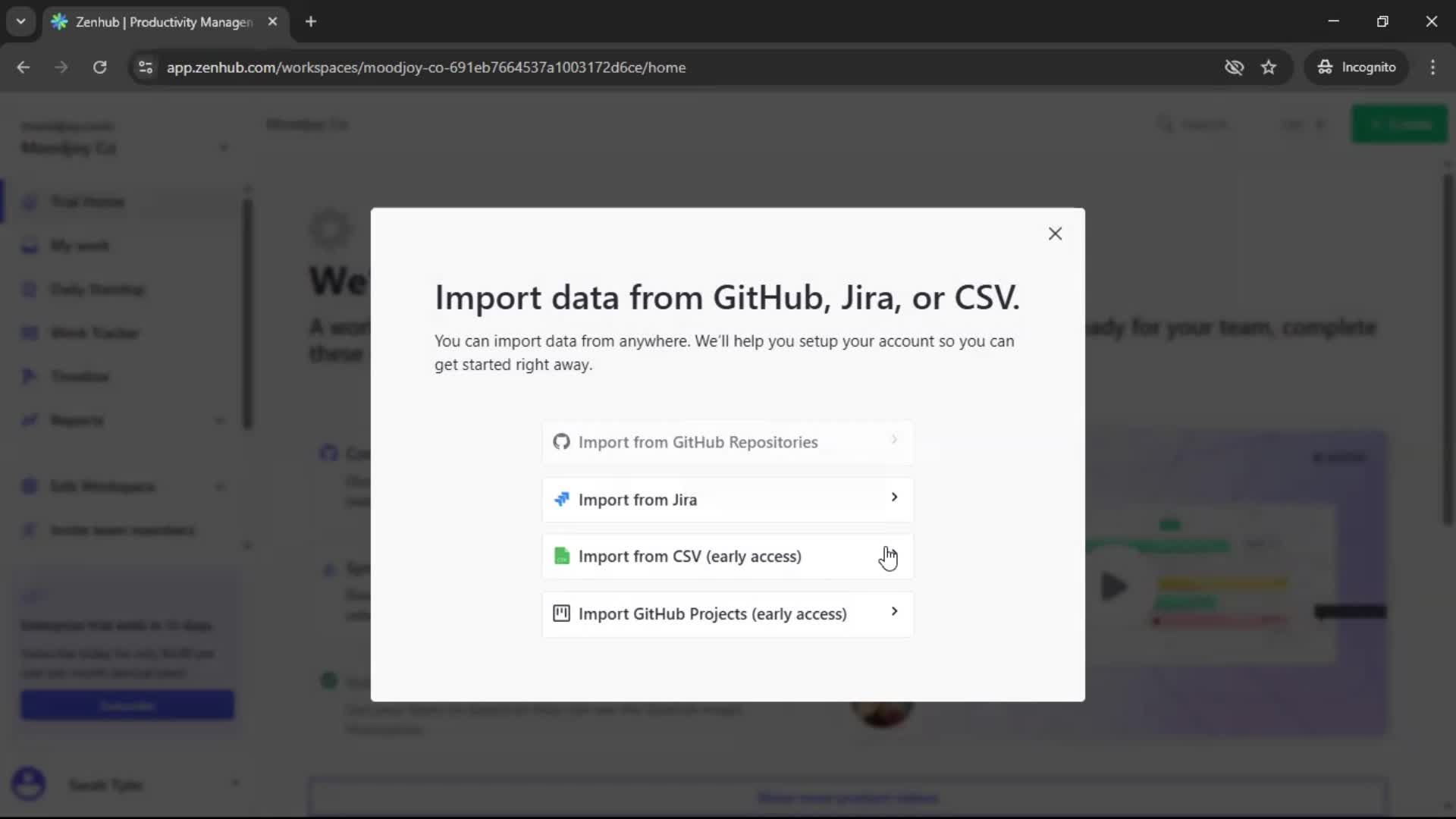Click the Incognito profile button
Viewport: 1456px width, 819px height.
click(x=1357, y=67)
